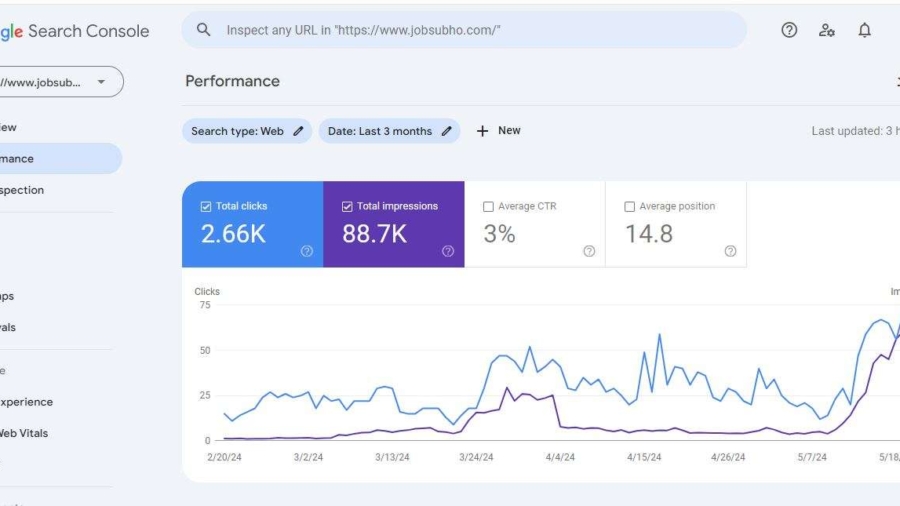
Task: Click the 4/26/24 date axis label
Action: 728,457
